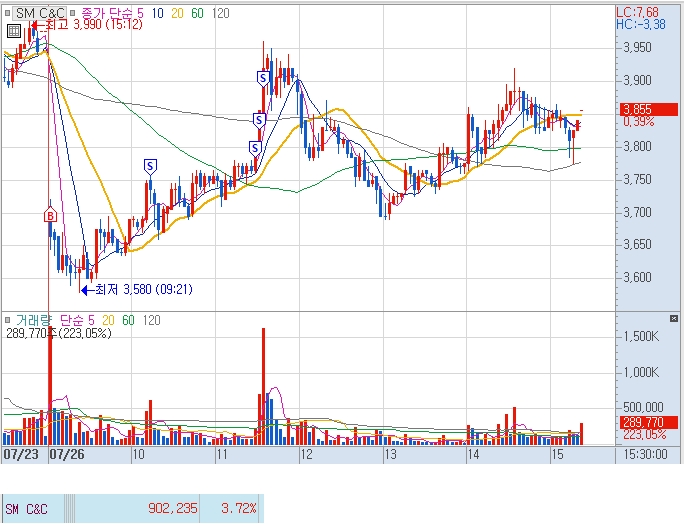The image size is (684, 524).
Task: Click the 223,05% volume axis value
Action: pos(645,435)
